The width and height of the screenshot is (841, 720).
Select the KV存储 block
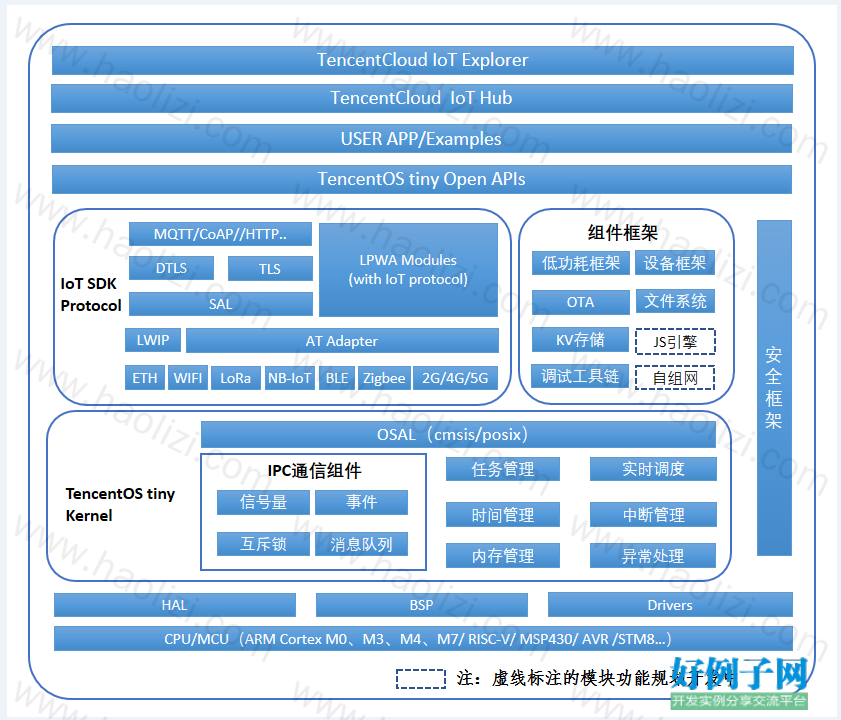coord(580,340)
